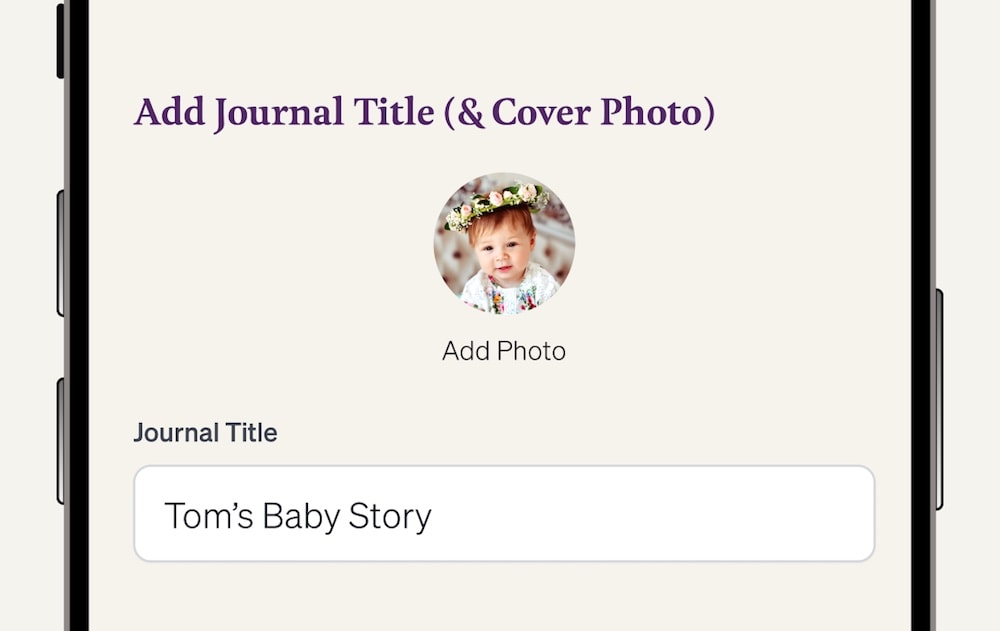Viewport: 1000px width, 631px height.
Task: Tap the circular baby cover photo
Action: pos(504,245)
